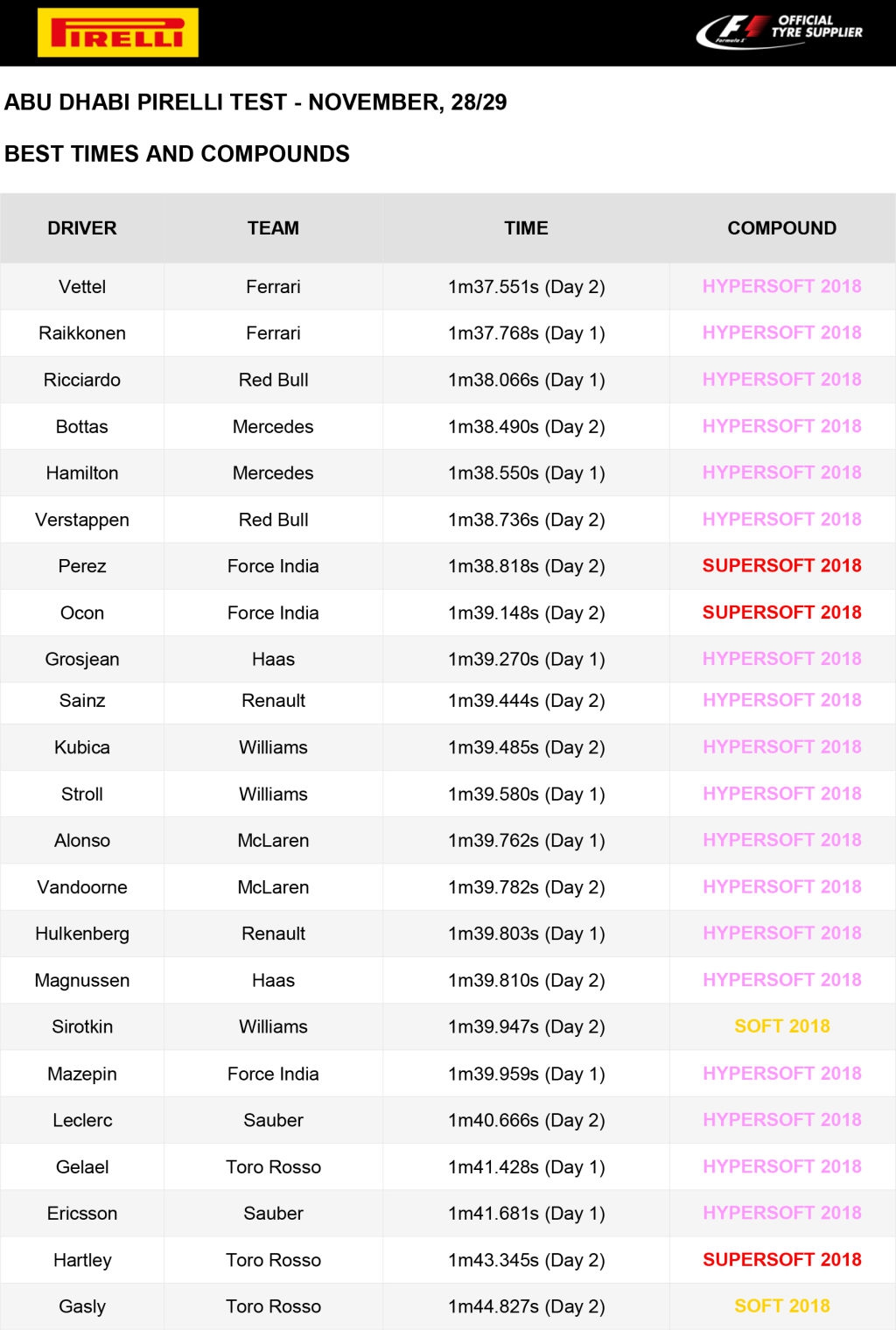The image size is (896, 1330).
Task: Click Hamilton's 1m38.550s time cell
Action: pyautogui.click(x=526, y=473)
